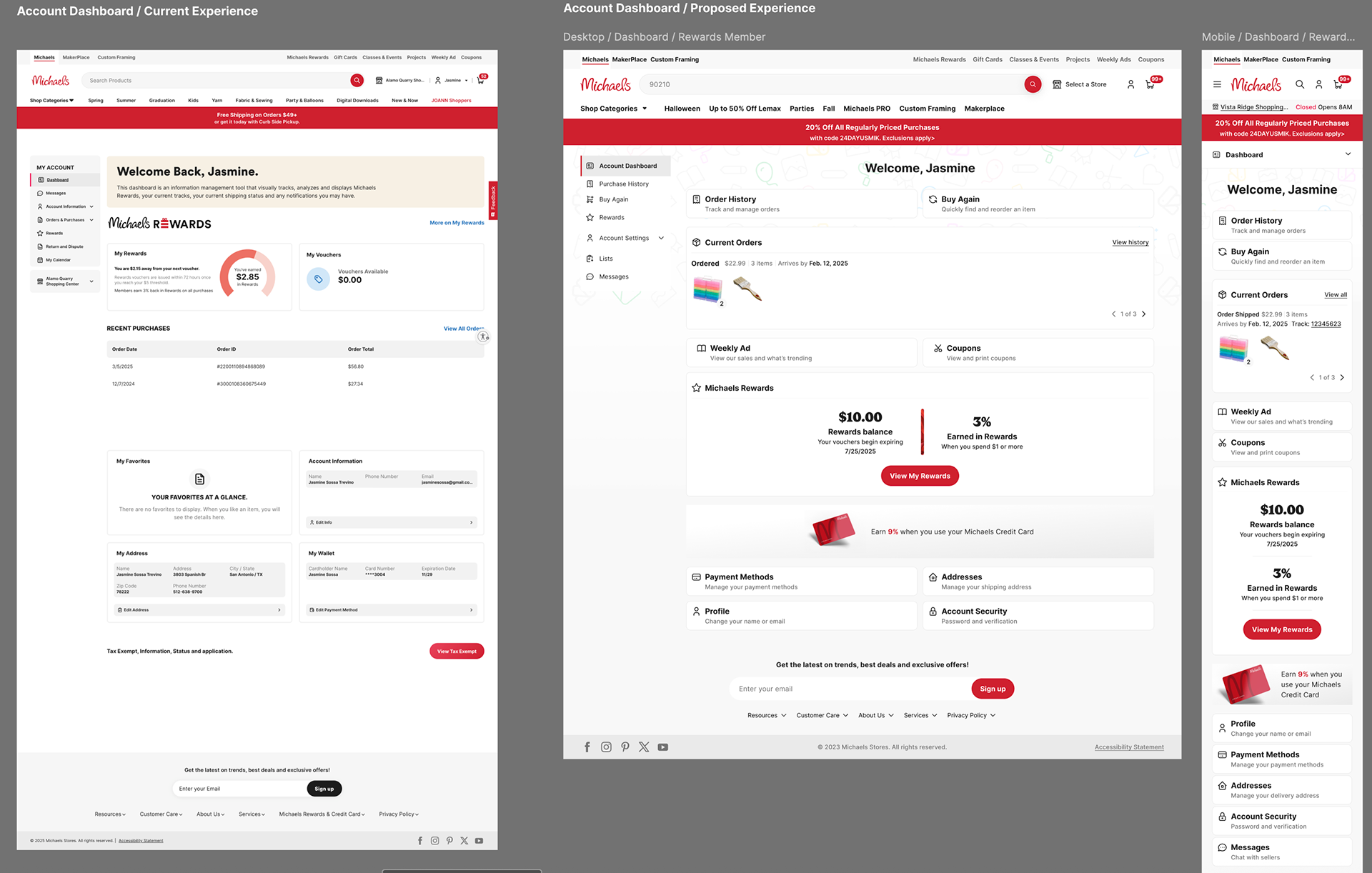Open the cart icon in Proposed desktop header
Viewport: 1372px width, 873px height.
coord(1150,84)
